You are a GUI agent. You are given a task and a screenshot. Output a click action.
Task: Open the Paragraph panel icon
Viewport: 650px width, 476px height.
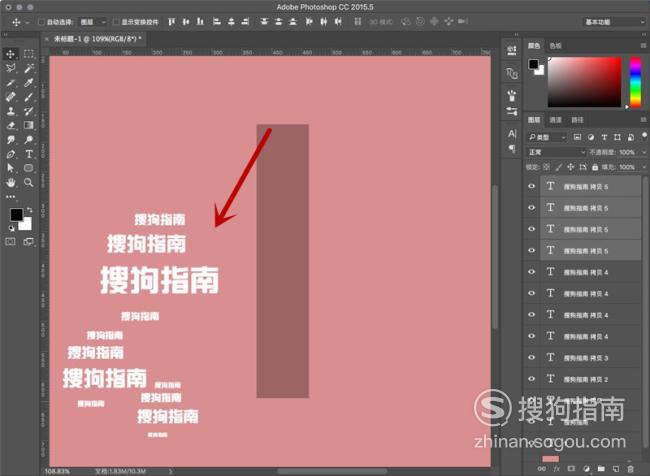(x=512, y=148)
